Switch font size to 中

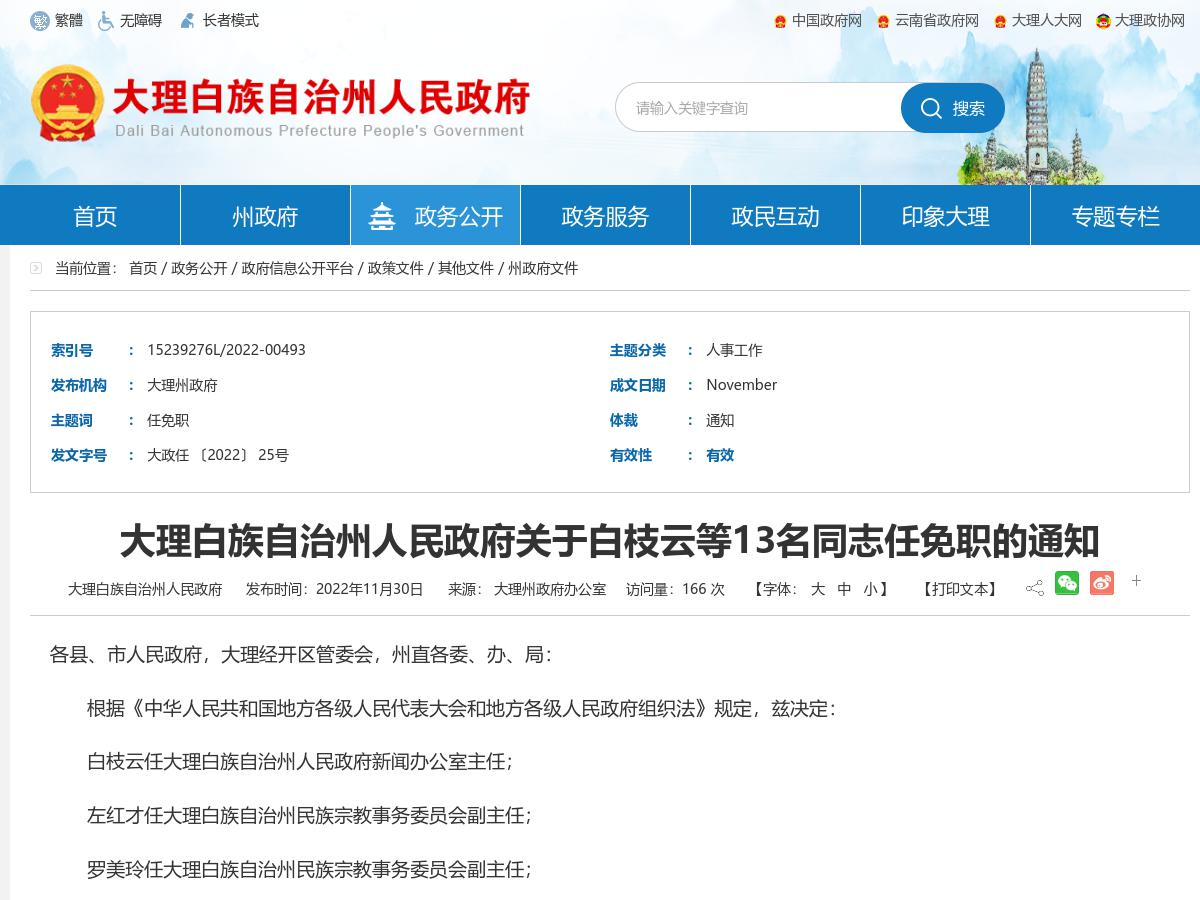(x=845, y=589)
